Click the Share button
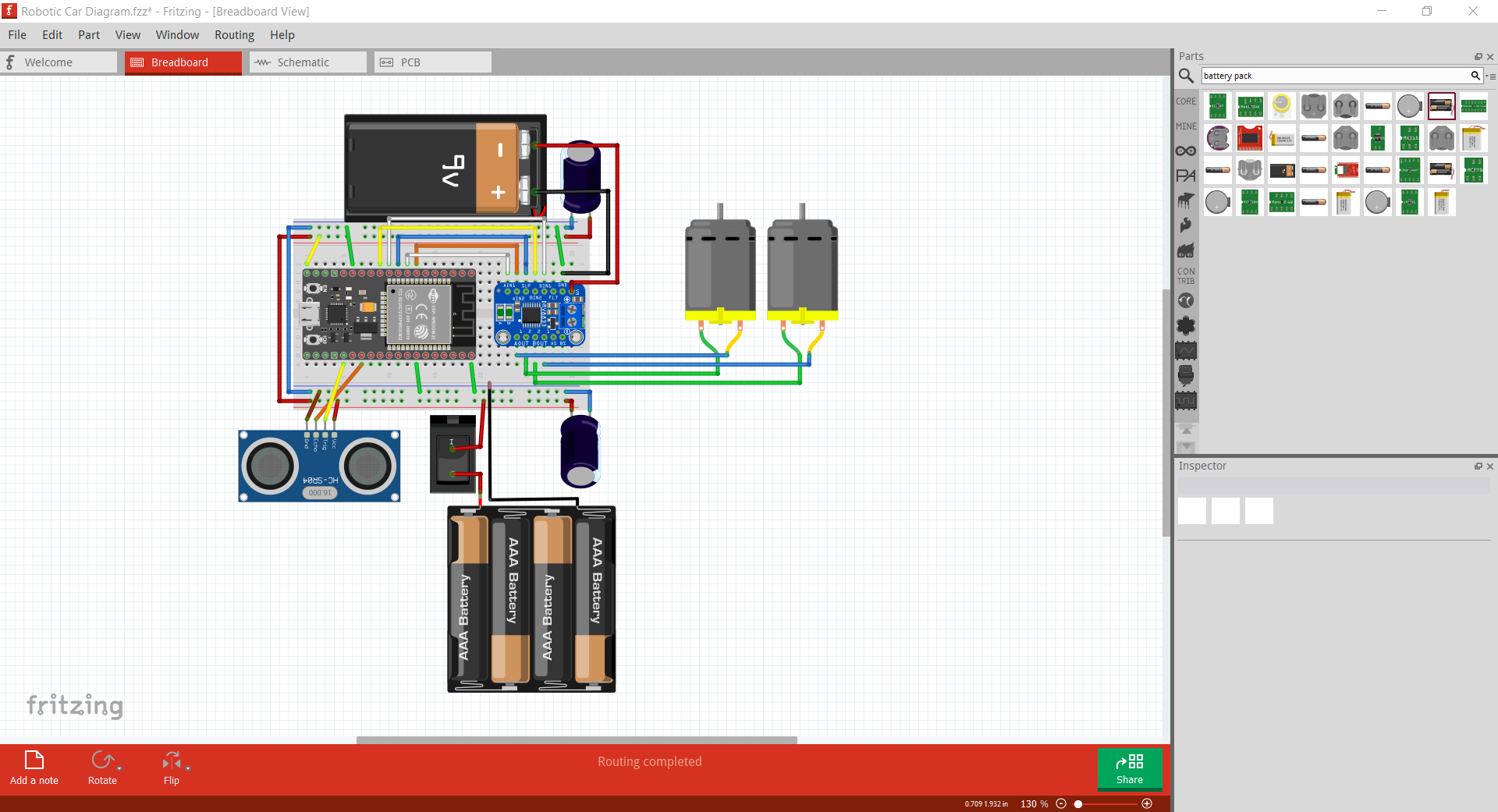 click(x=1130, y=770)
